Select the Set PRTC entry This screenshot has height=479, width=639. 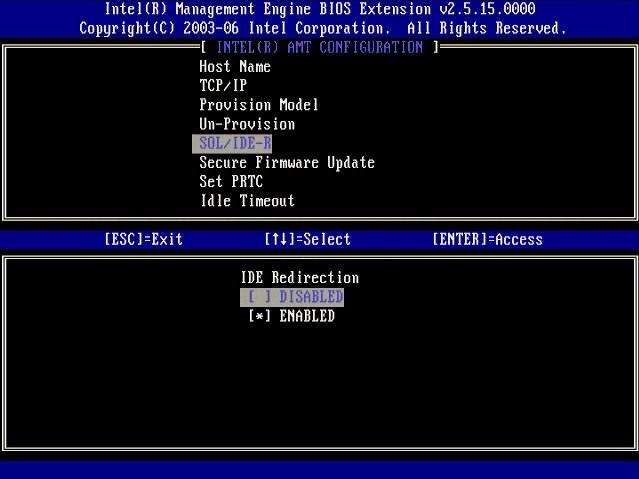point(231,181)
